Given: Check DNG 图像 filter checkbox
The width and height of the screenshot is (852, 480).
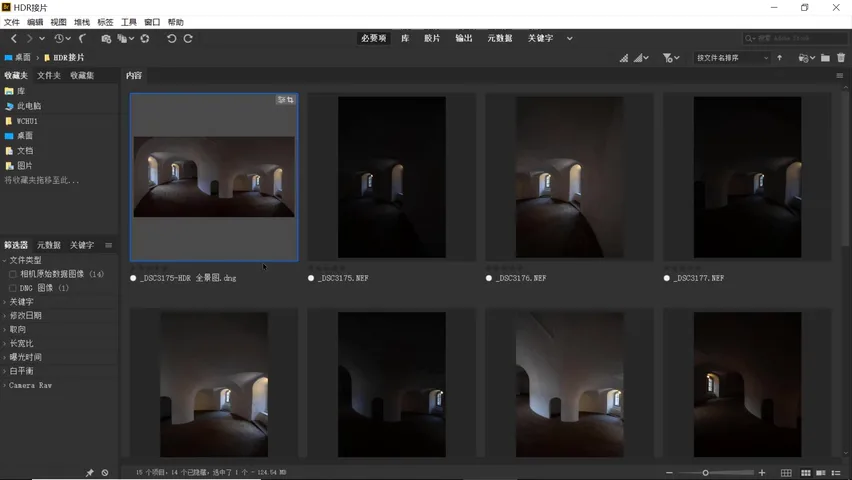Looking at the screenshot, I should (x=12, y=288).
